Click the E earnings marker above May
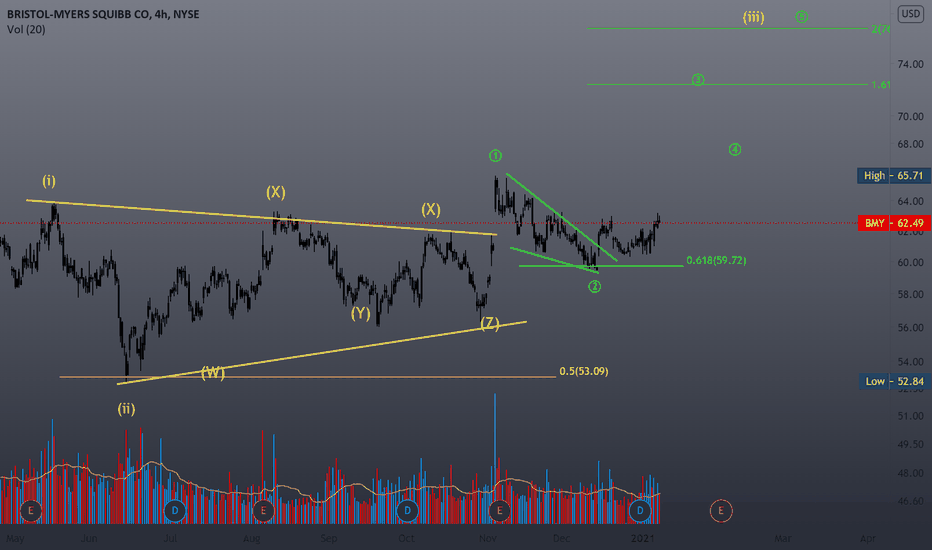 pos(31,510)
